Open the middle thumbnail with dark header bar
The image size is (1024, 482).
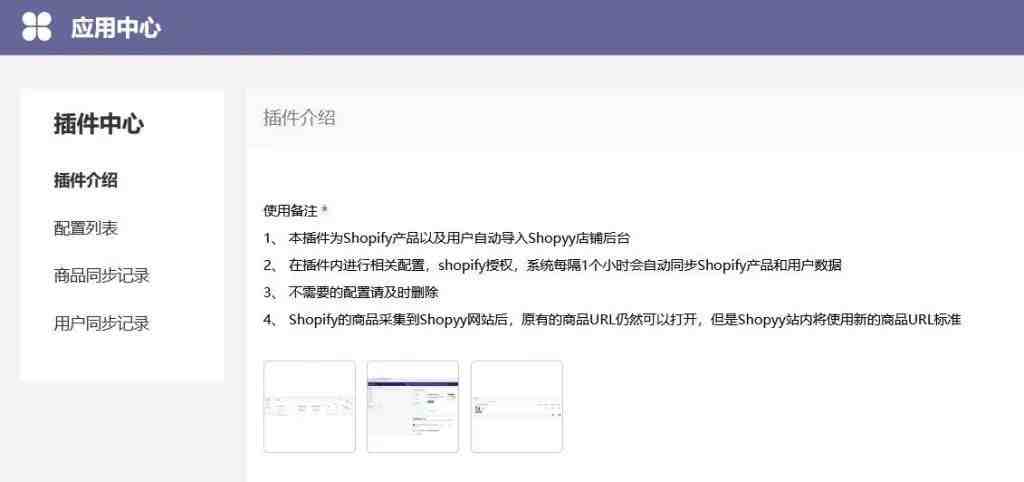click(x=413, y=407)
